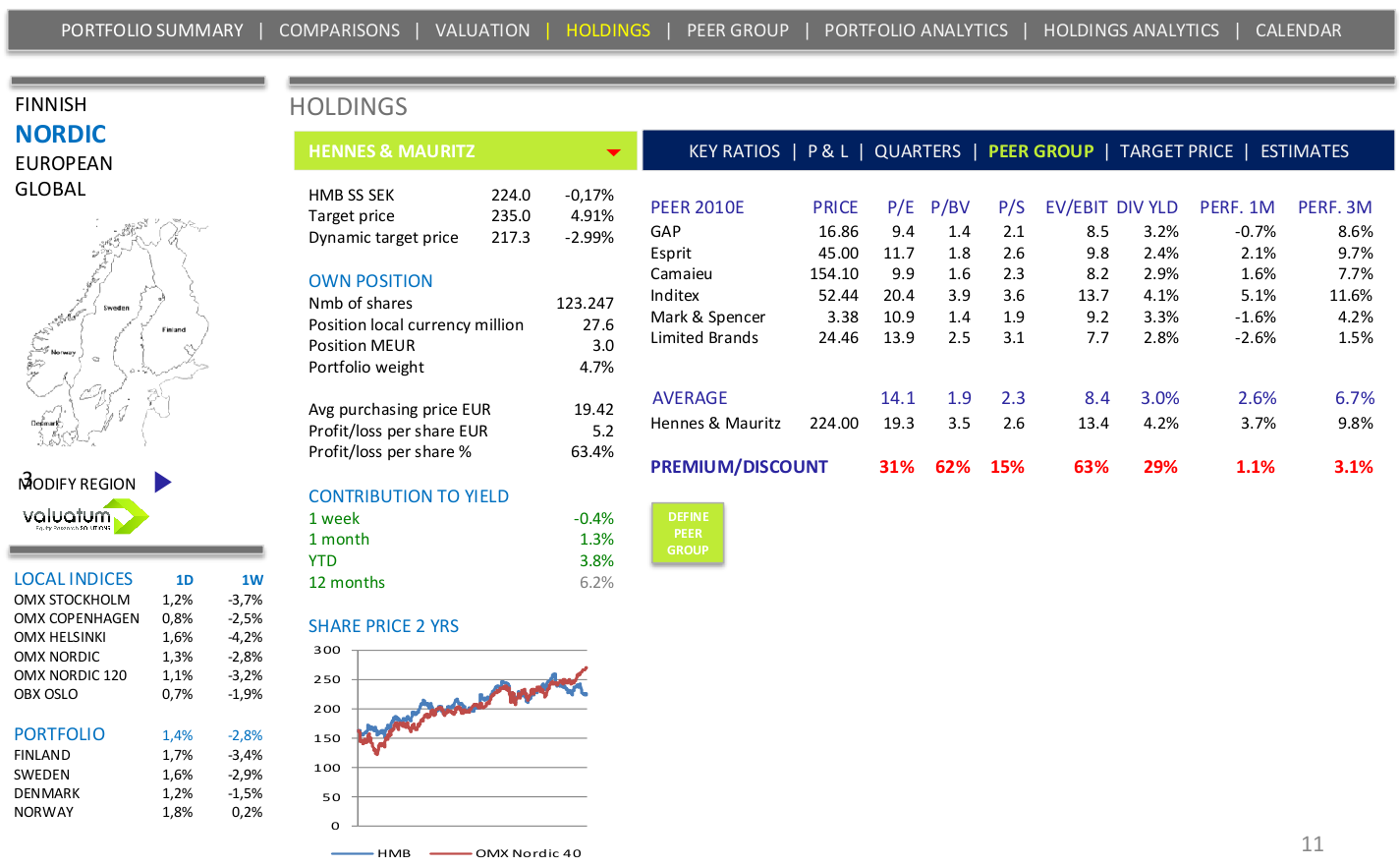Click the Own Position heading
Screen dimensions: 1400x867
point(370,281)
